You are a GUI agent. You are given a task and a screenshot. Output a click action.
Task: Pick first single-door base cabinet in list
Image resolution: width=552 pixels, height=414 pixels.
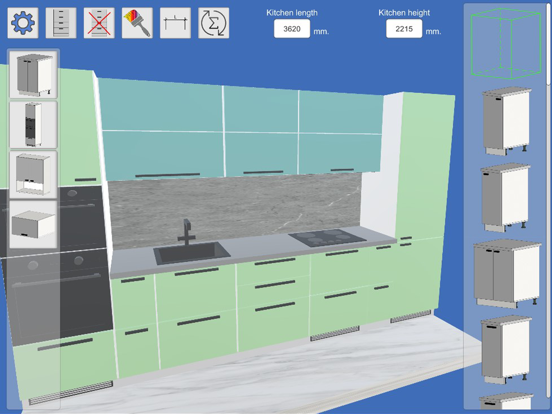506,121
